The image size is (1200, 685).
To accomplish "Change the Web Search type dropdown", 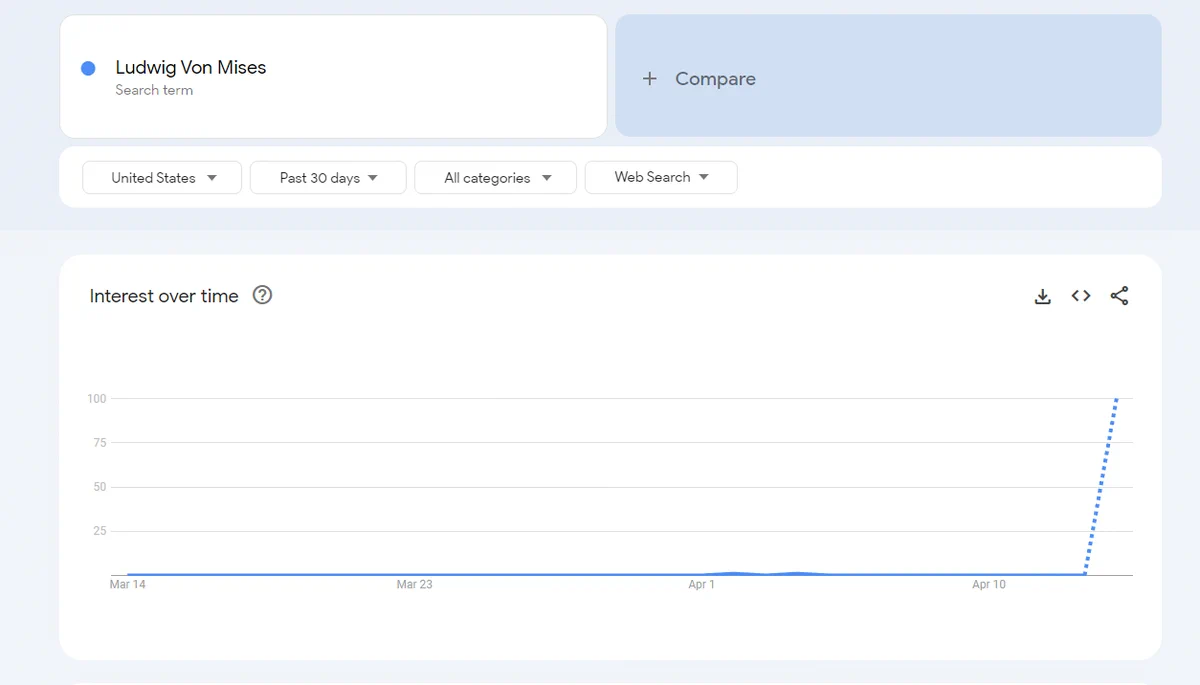I will click(661, 177).
